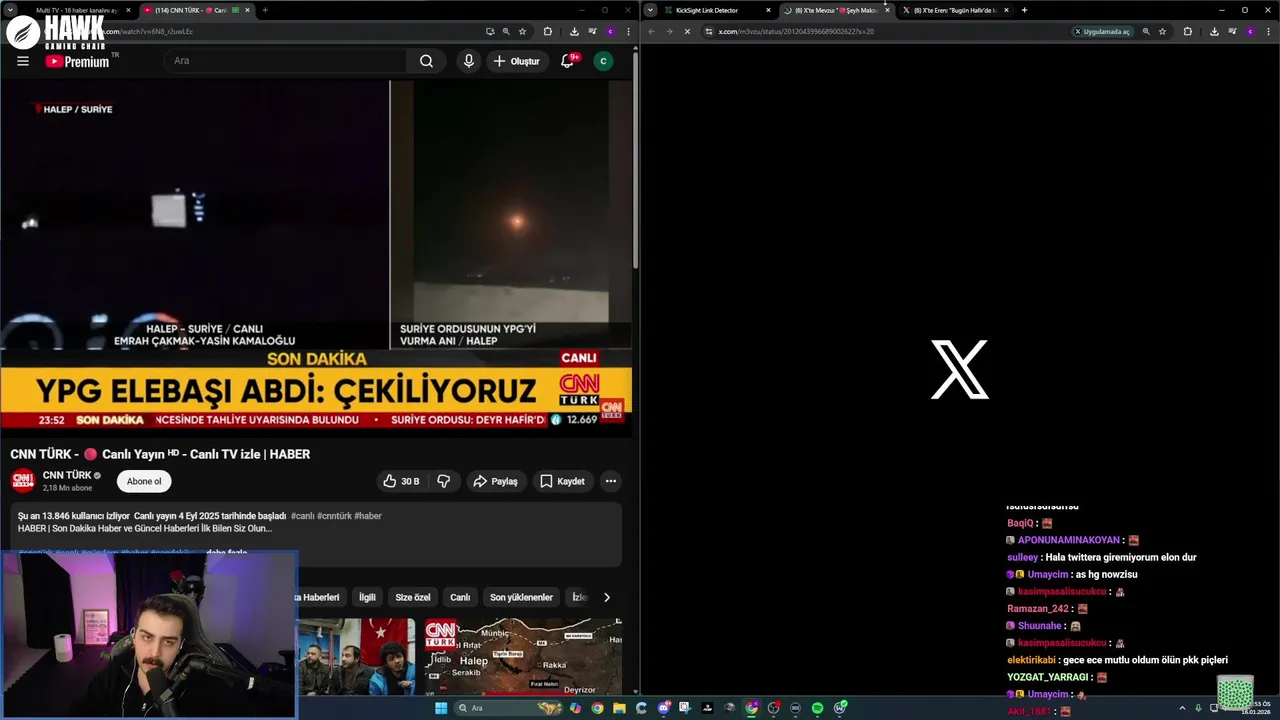This screenshot has height=720, width=1280.
Task: Open more actions three-dot menu under video
Action: pyautogui.click(x=611, y=481)
